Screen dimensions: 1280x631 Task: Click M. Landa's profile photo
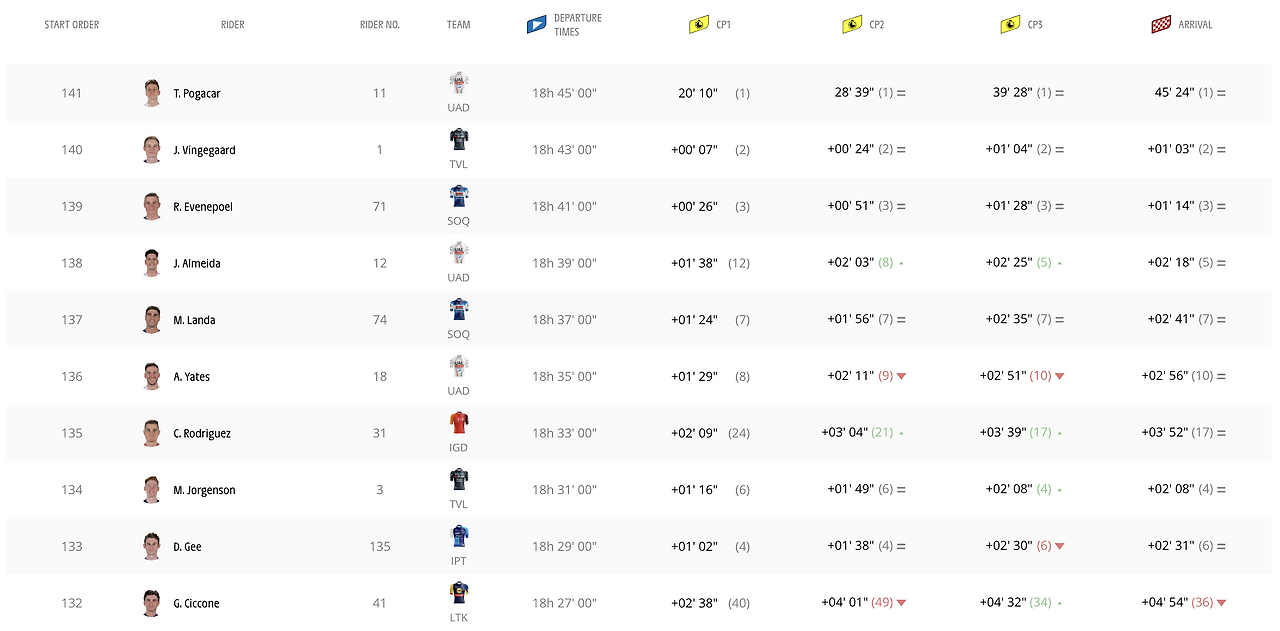[x=152, y=319]
